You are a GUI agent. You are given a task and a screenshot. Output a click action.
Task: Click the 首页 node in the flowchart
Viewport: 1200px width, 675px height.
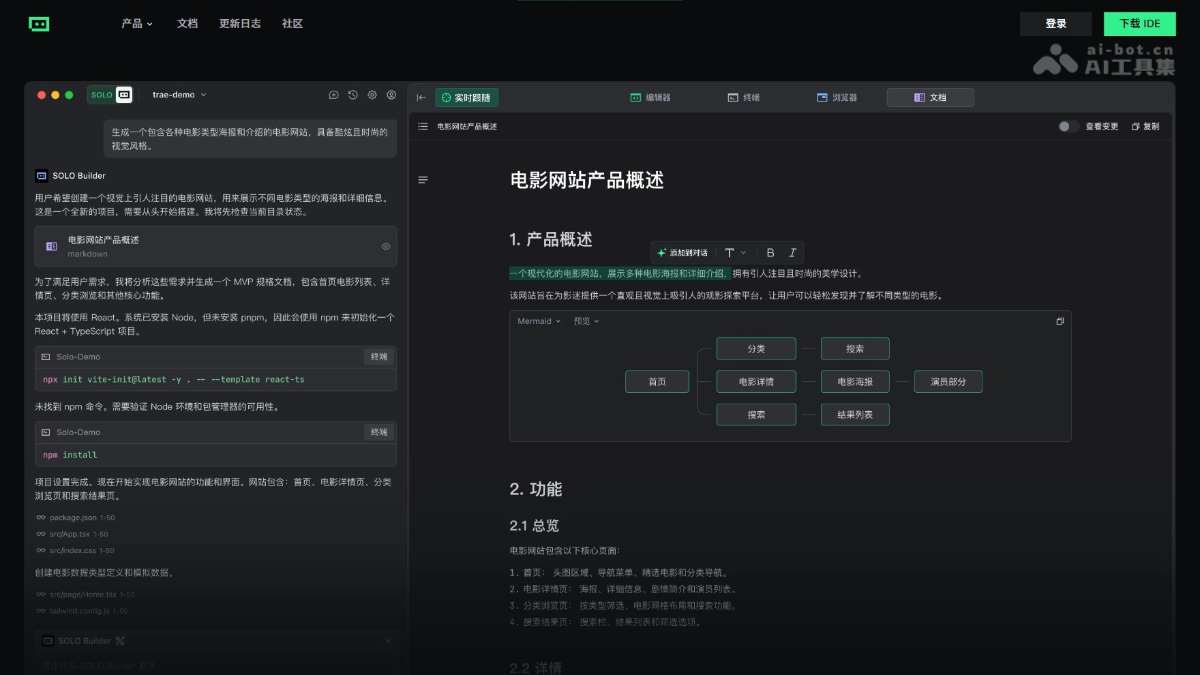coord(657,381)
